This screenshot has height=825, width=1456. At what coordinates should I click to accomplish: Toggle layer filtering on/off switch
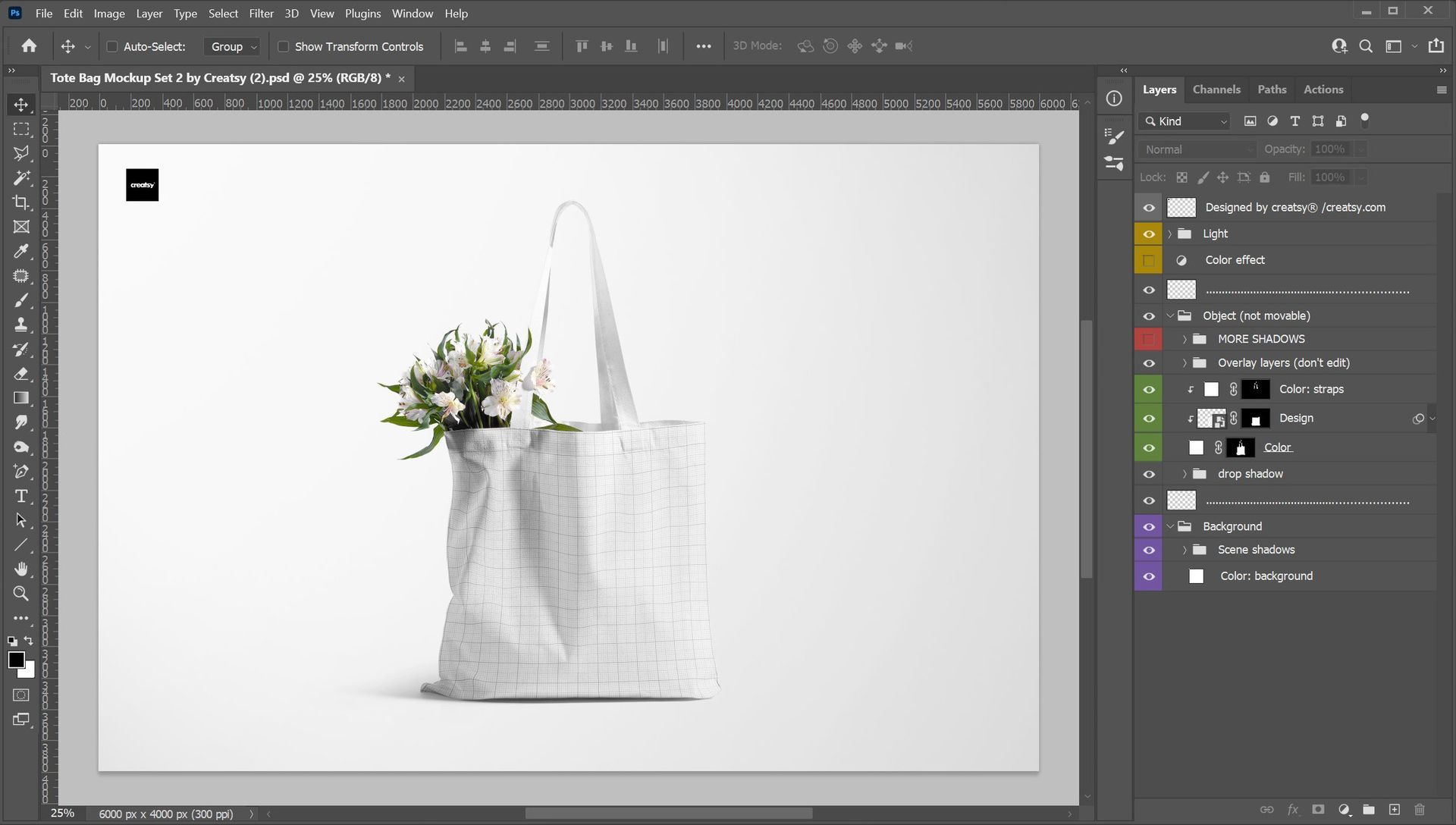pyautogui.click(x=1365, y=120)
